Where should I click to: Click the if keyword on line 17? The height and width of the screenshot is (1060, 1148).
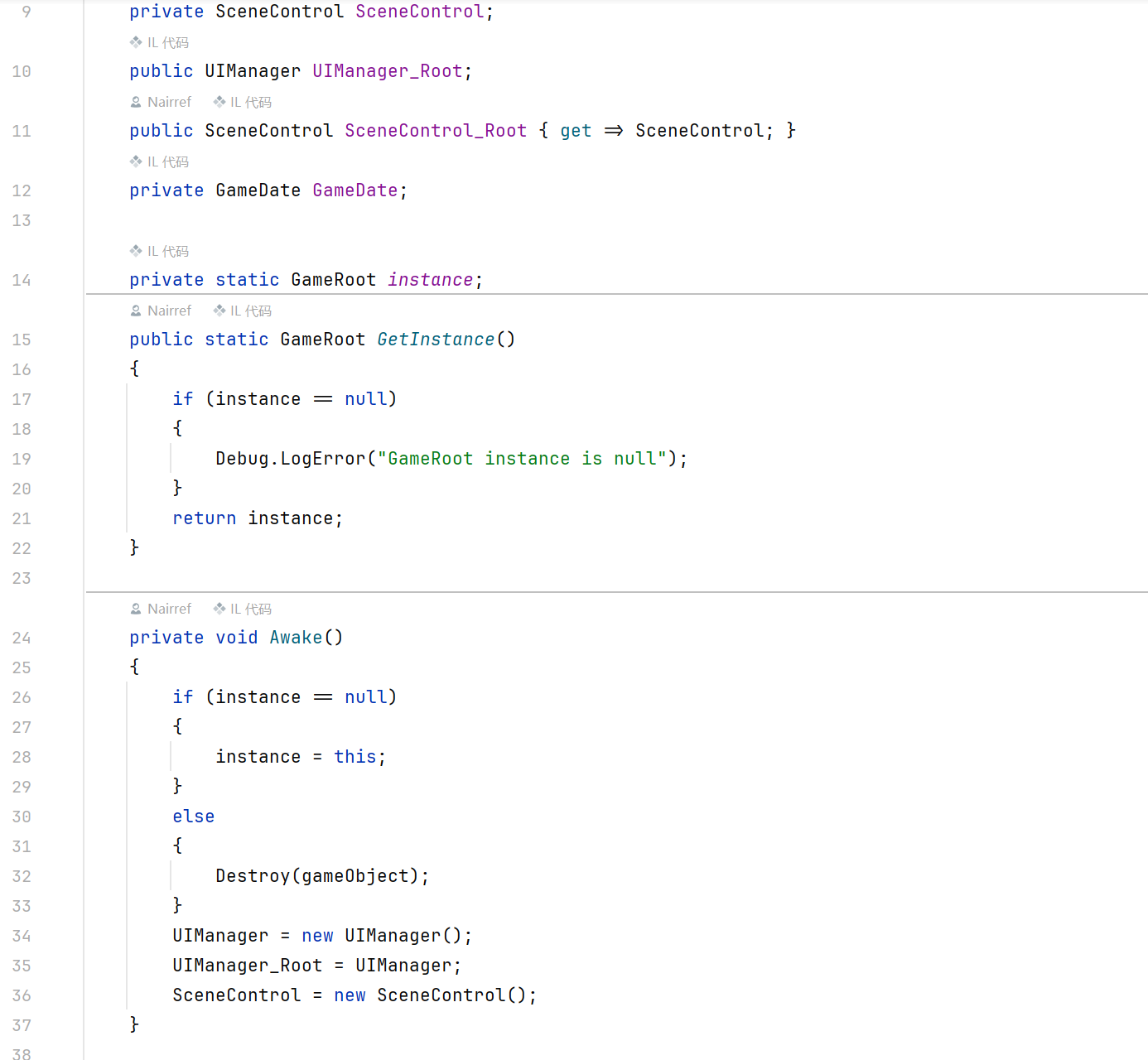tap(183, 399)
